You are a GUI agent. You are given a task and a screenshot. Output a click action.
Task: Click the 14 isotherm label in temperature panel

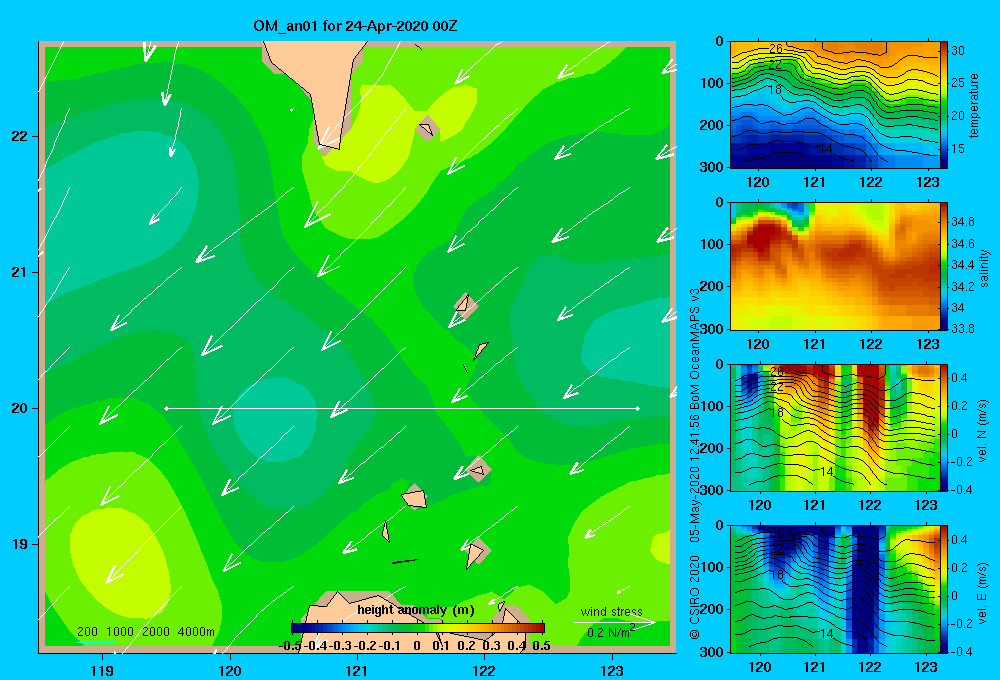(x=825, y=148)
